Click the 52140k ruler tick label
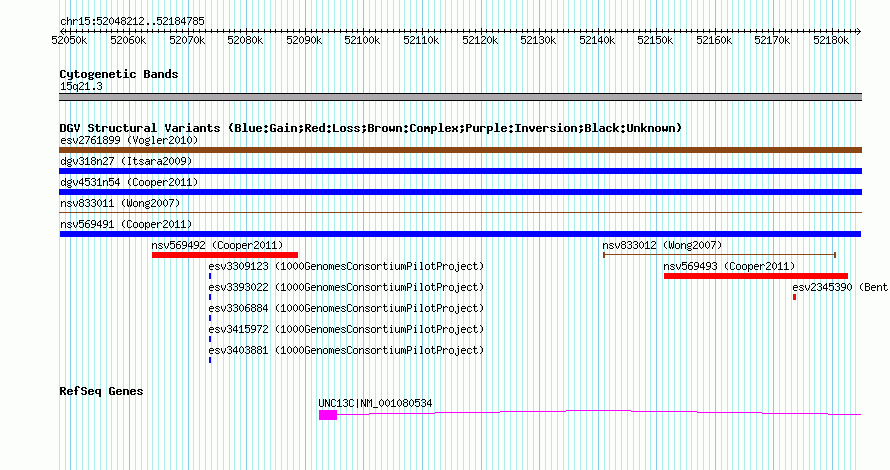The image size is (890, 470). tap(597, 40)
